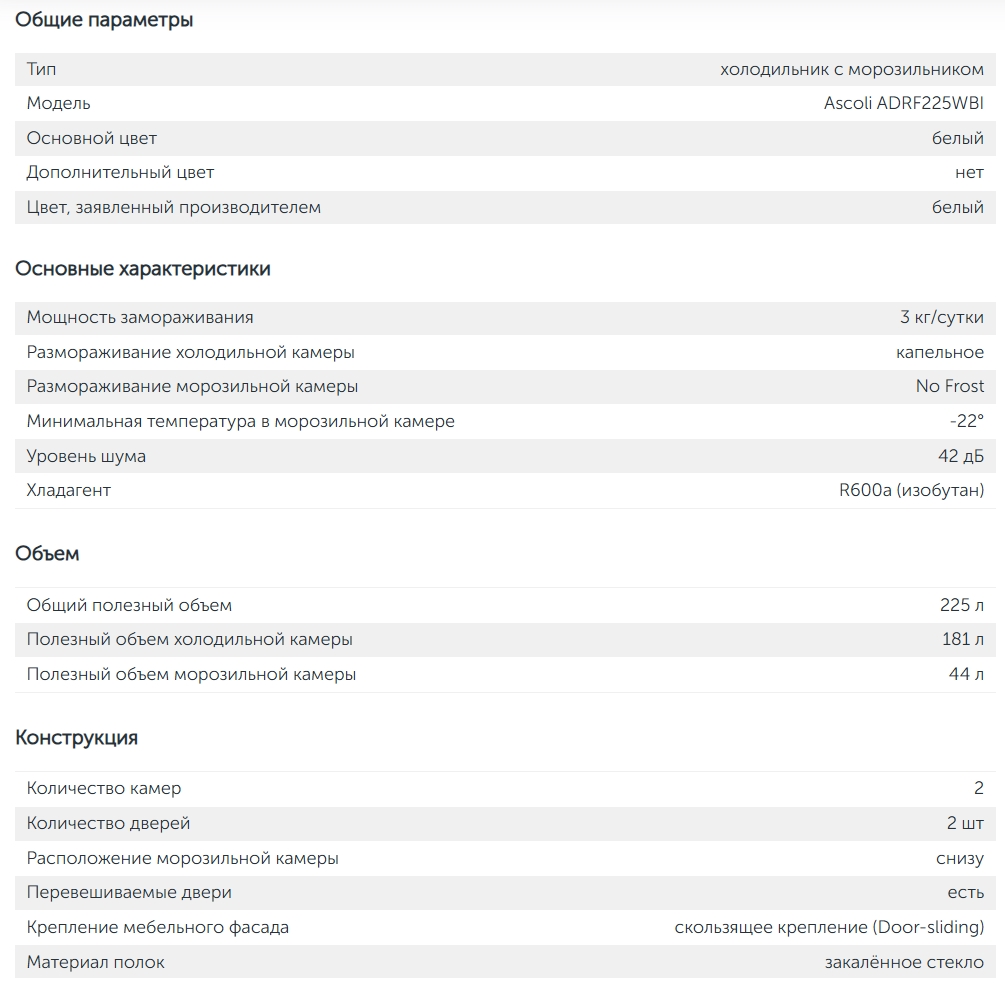Click the "Конструкция" section heading
This screenshot has height=987, width=1005.
[76, 738]
